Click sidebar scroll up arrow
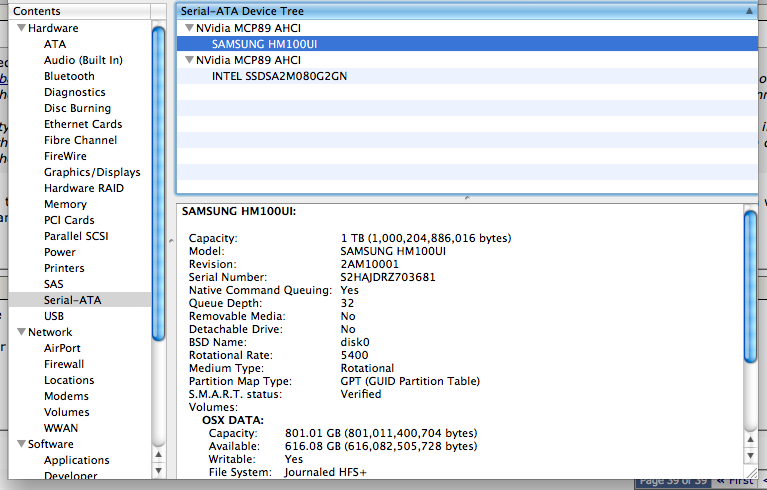 point(158,455)
